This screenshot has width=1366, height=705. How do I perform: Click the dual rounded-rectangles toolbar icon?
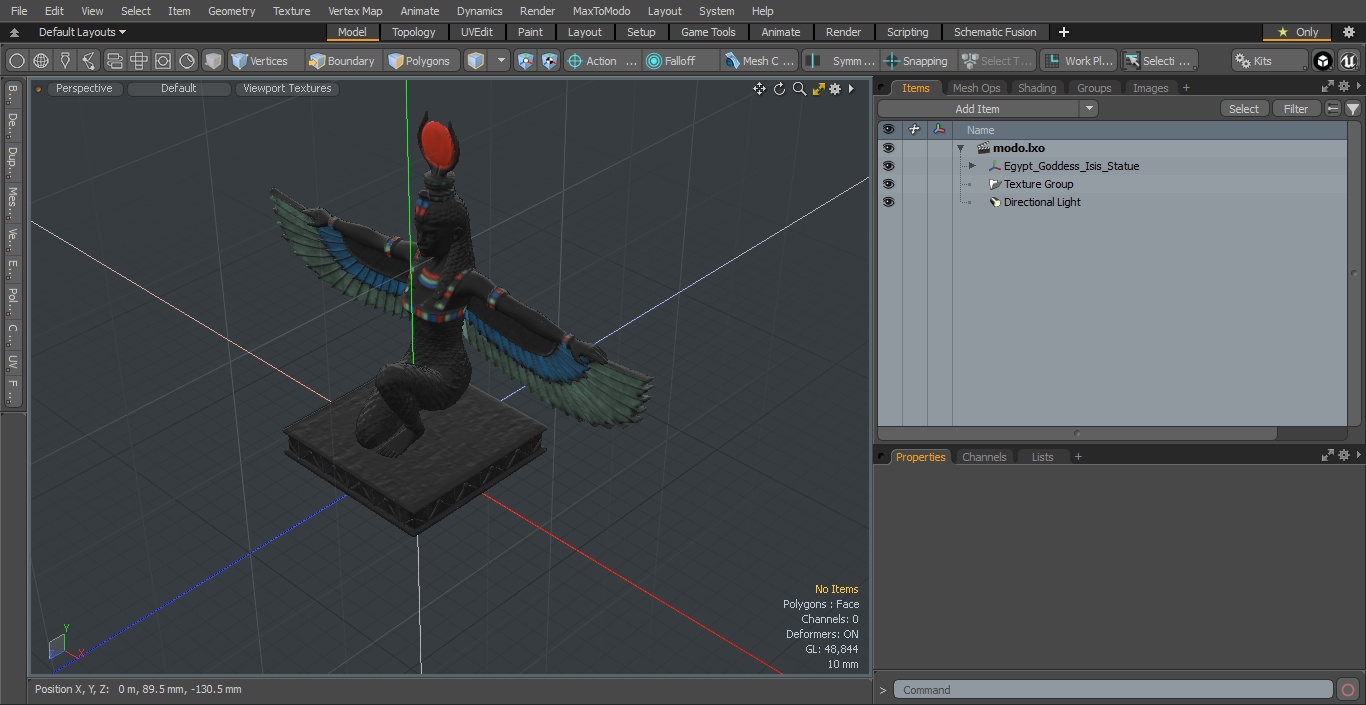click(x=114, y=61)
